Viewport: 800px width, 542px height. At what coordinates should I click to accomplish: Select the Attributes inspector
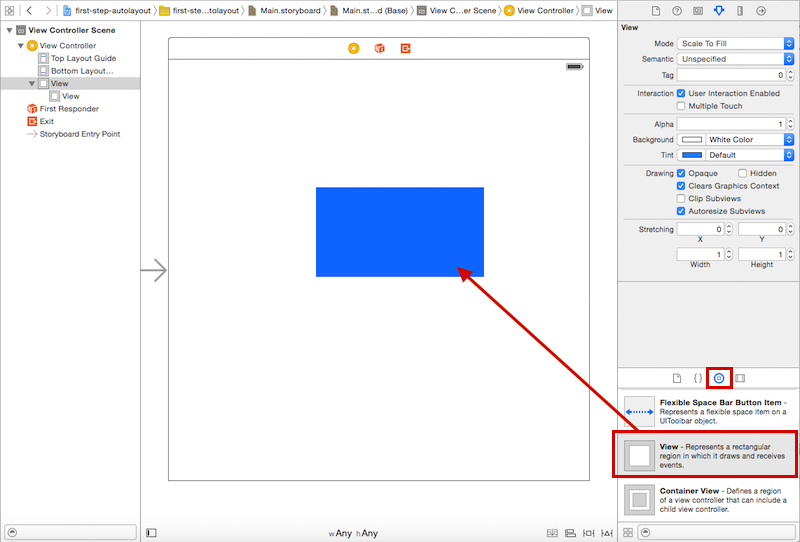tap(719, 11)
